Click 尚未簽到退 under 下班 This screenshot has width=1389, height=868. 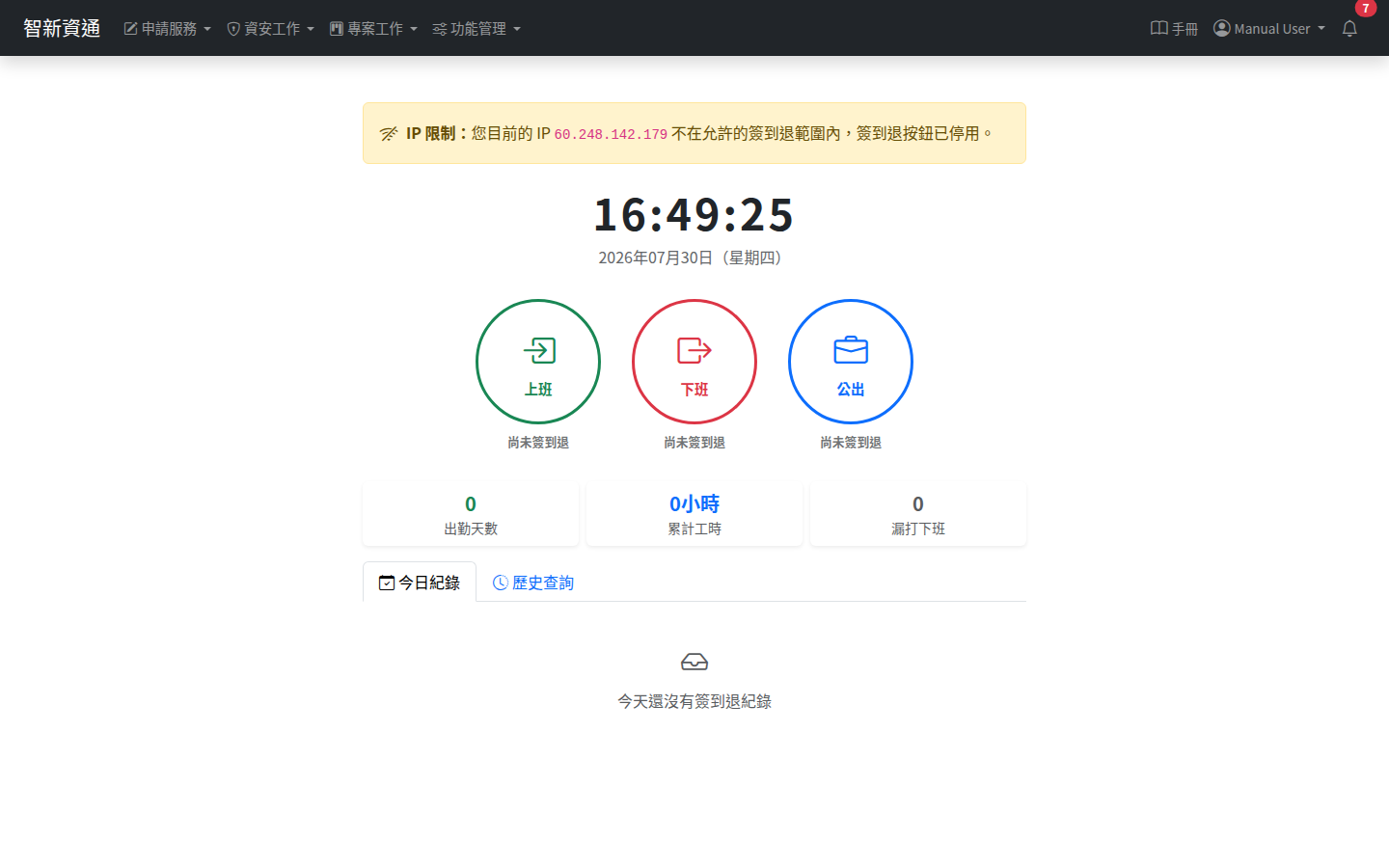coord(694,443)
